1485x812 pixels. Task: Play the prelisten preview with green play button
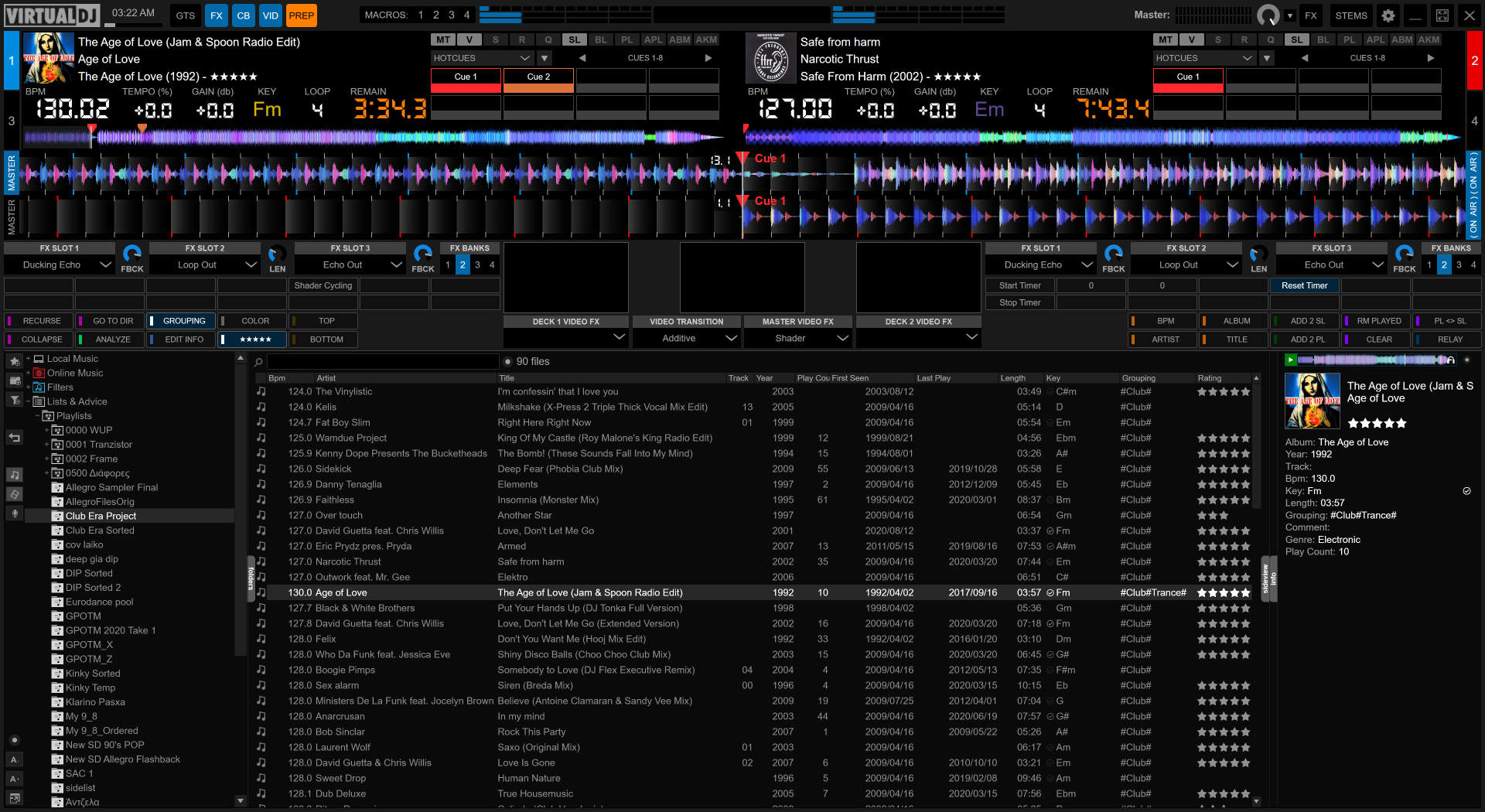point(1290,360)
